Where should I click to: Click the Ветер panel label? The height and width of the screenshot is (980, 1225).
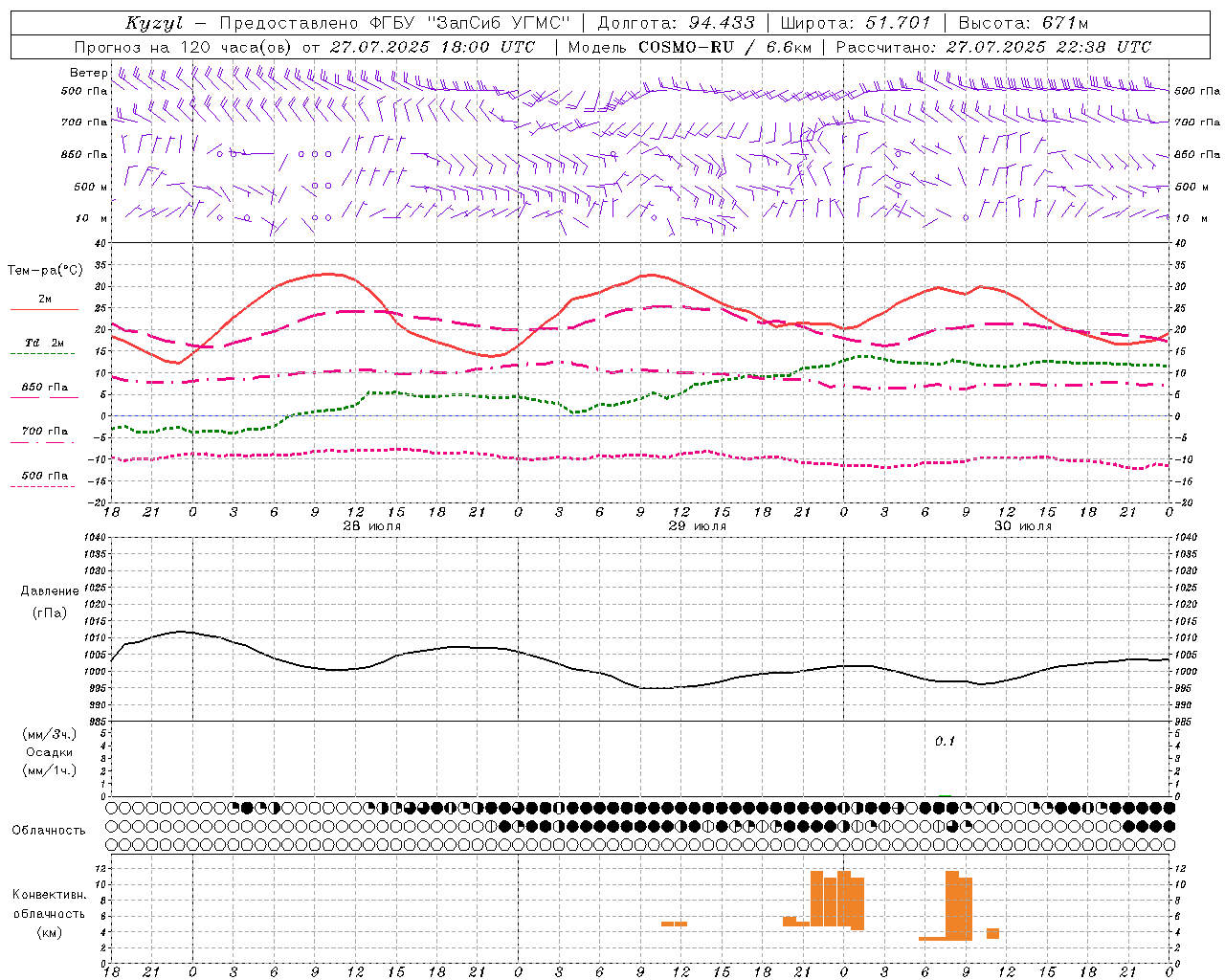88,73
